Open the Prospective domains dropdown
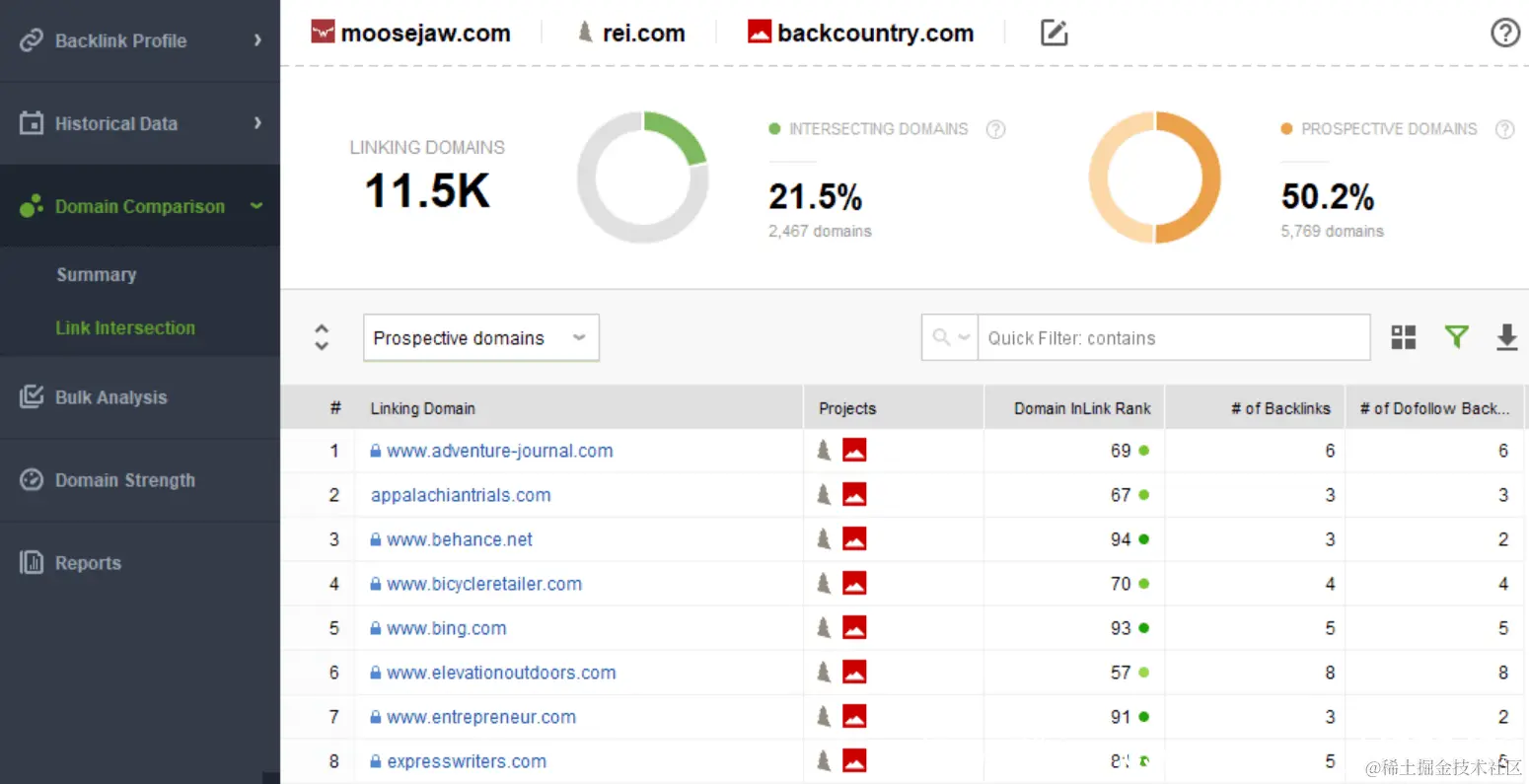This screenshot has height=784, width=1529. click(x=481, y=337)
